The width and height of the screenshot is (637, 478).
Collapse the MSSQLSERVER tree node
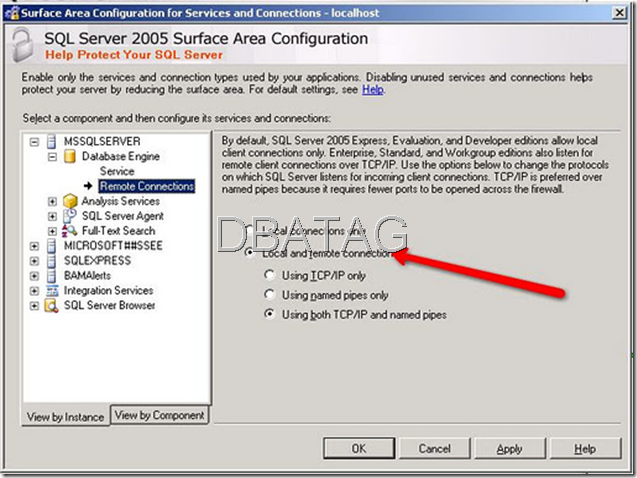[35, 142]
